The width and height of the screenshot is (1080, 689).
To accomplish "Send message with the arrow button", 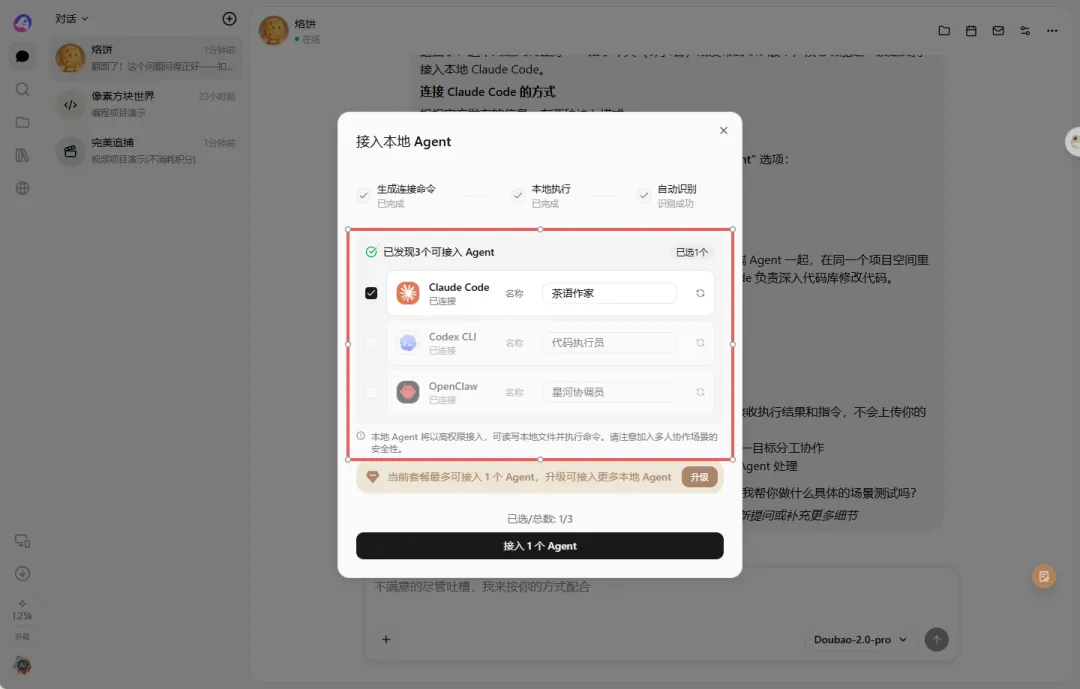I will click(936, 639).
